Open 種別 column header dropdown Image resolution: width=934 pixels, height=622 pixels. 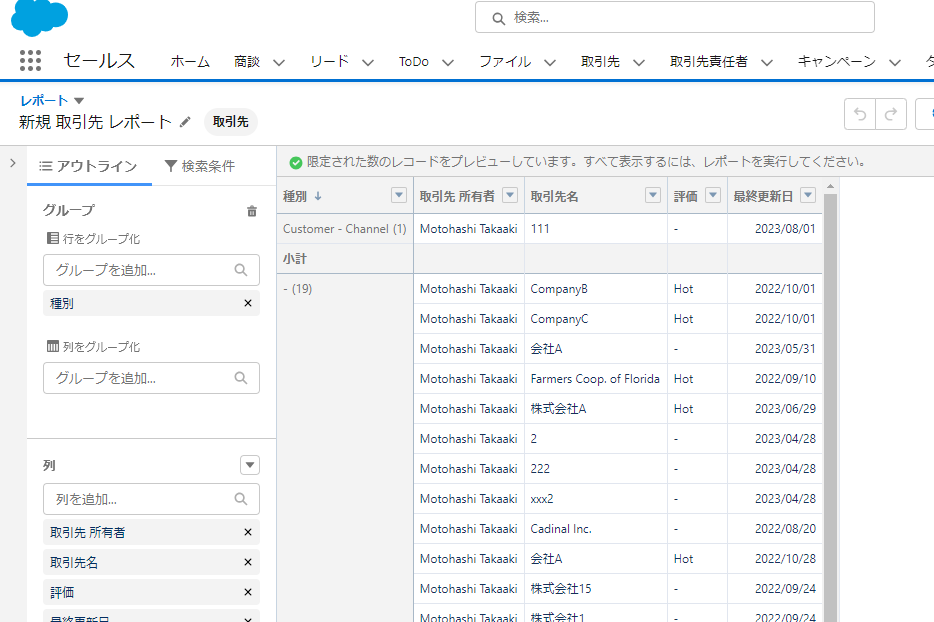click(399, 195)
